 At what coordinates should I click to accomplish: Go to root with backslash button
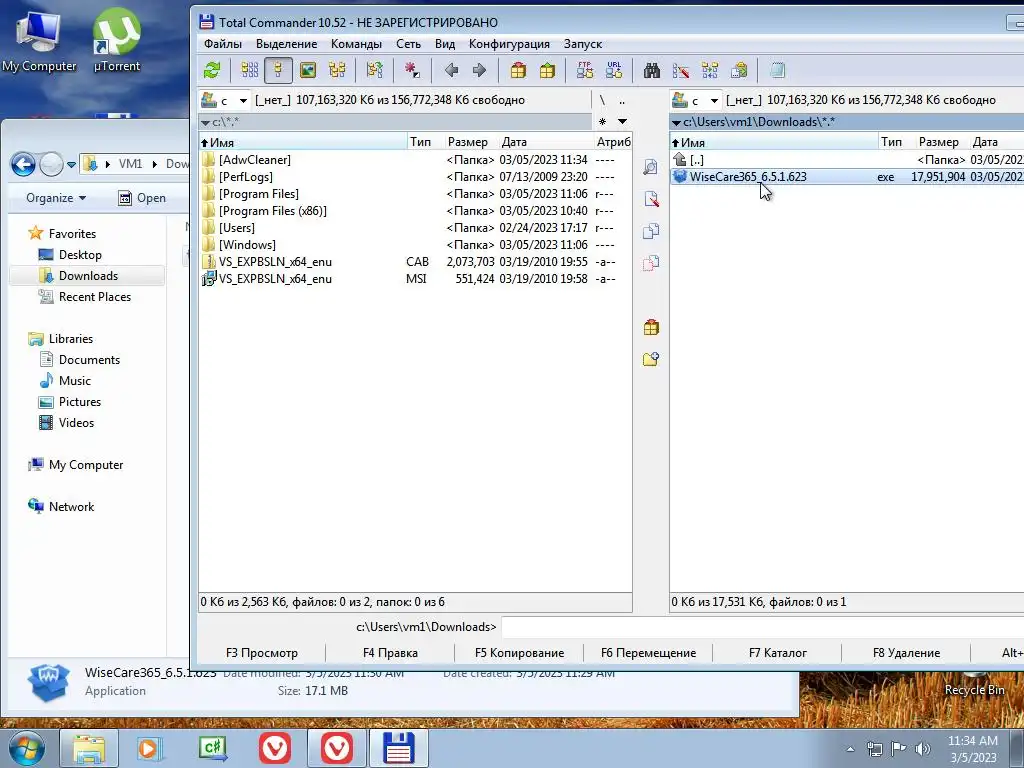[602, 100]
